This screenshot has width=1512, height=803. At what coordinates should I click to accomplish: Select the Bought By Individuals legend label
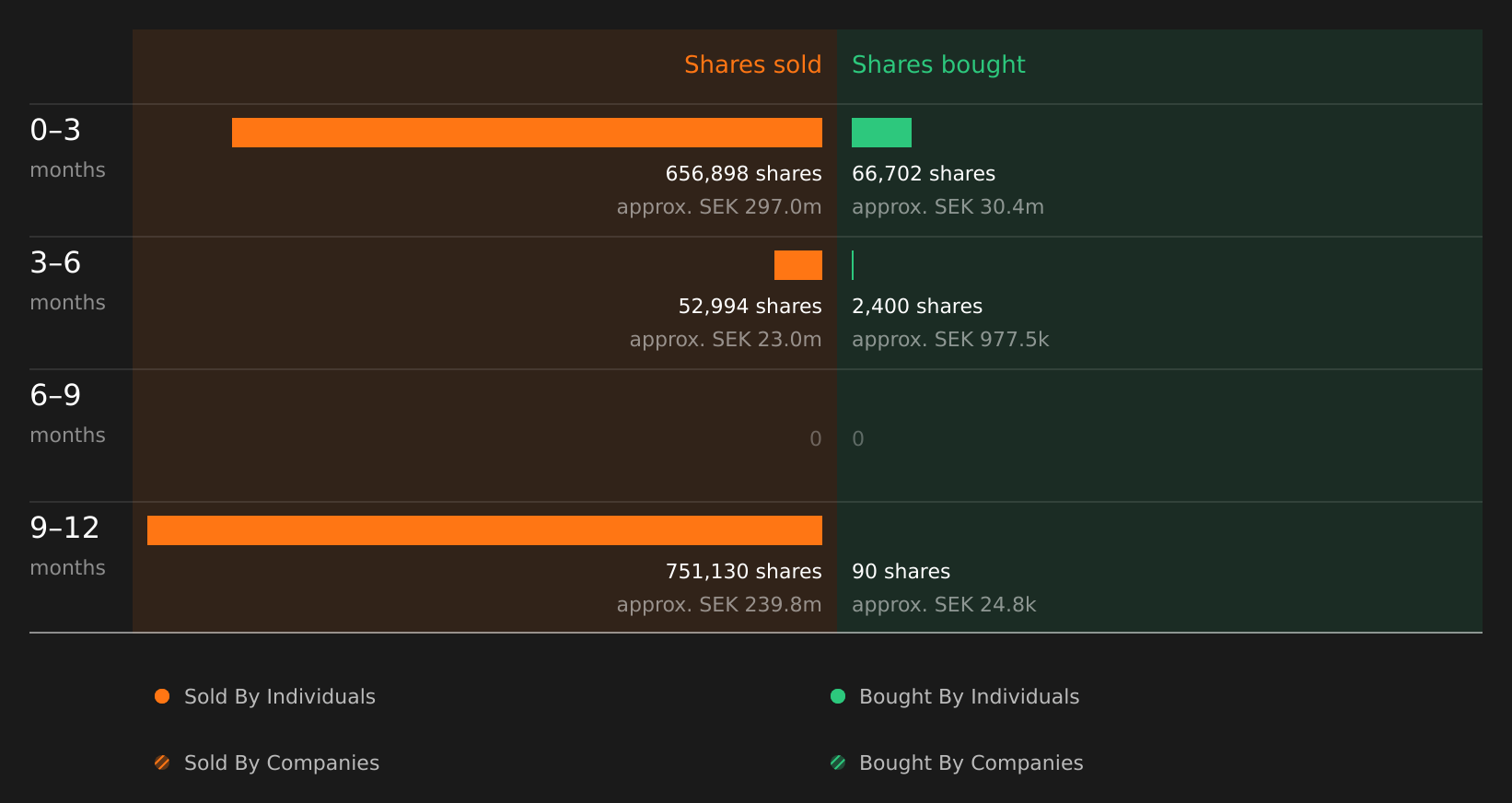969,697
